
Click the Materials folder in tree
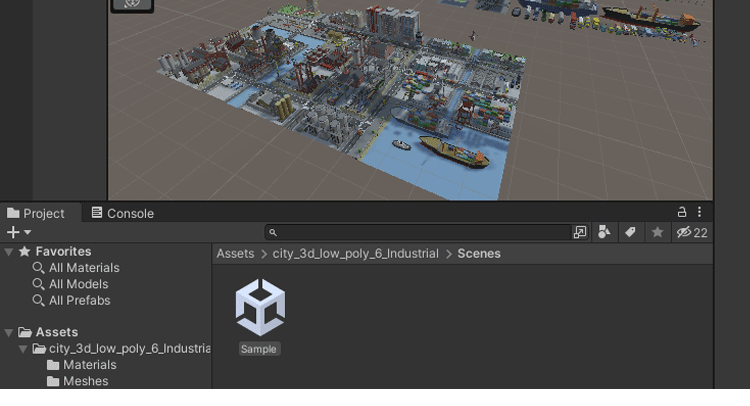89,365
